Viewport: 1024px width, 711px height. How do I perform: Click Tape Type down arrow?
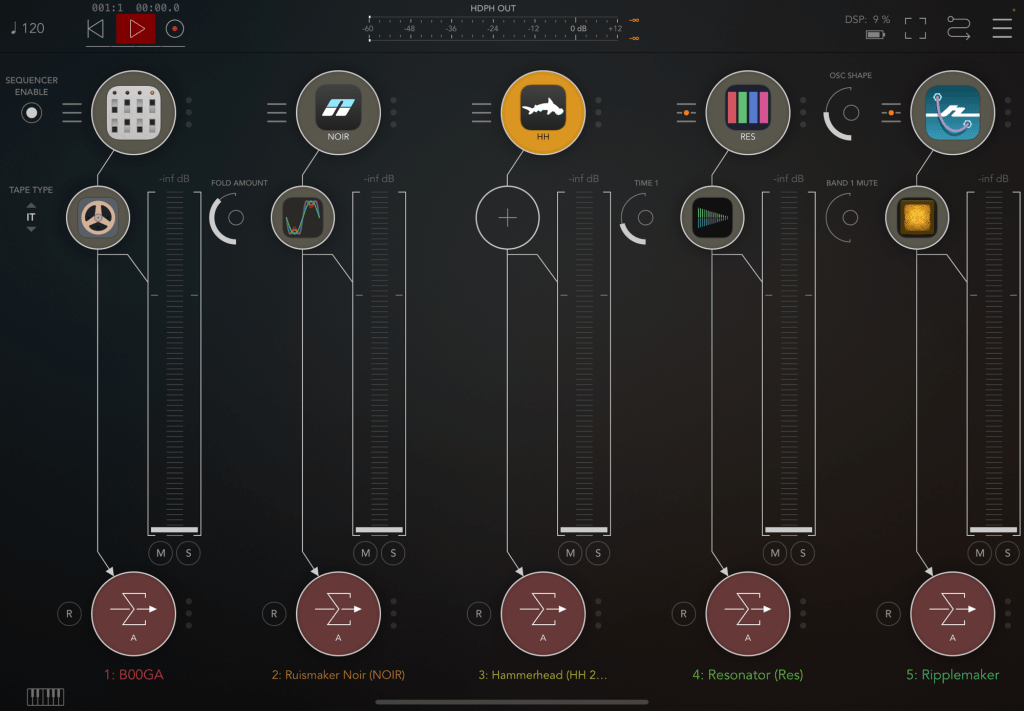pyautogui.click(x=31, y=229)
